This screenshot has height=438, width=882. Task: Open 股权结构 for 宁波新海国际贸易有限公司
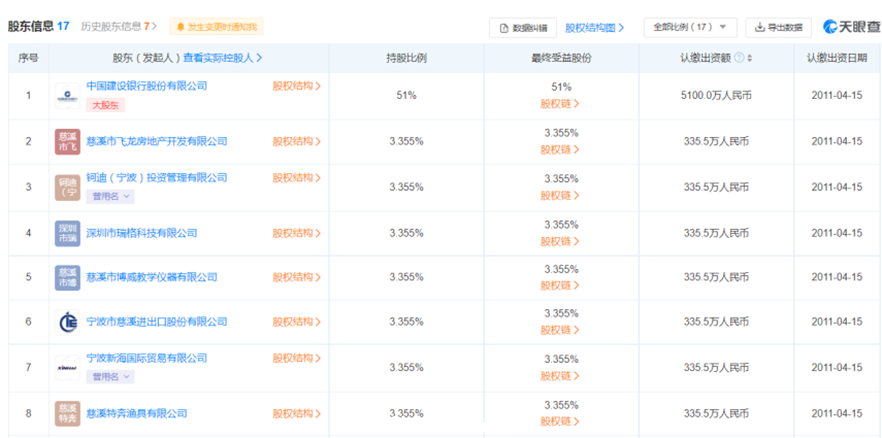[x=297, y=358]
